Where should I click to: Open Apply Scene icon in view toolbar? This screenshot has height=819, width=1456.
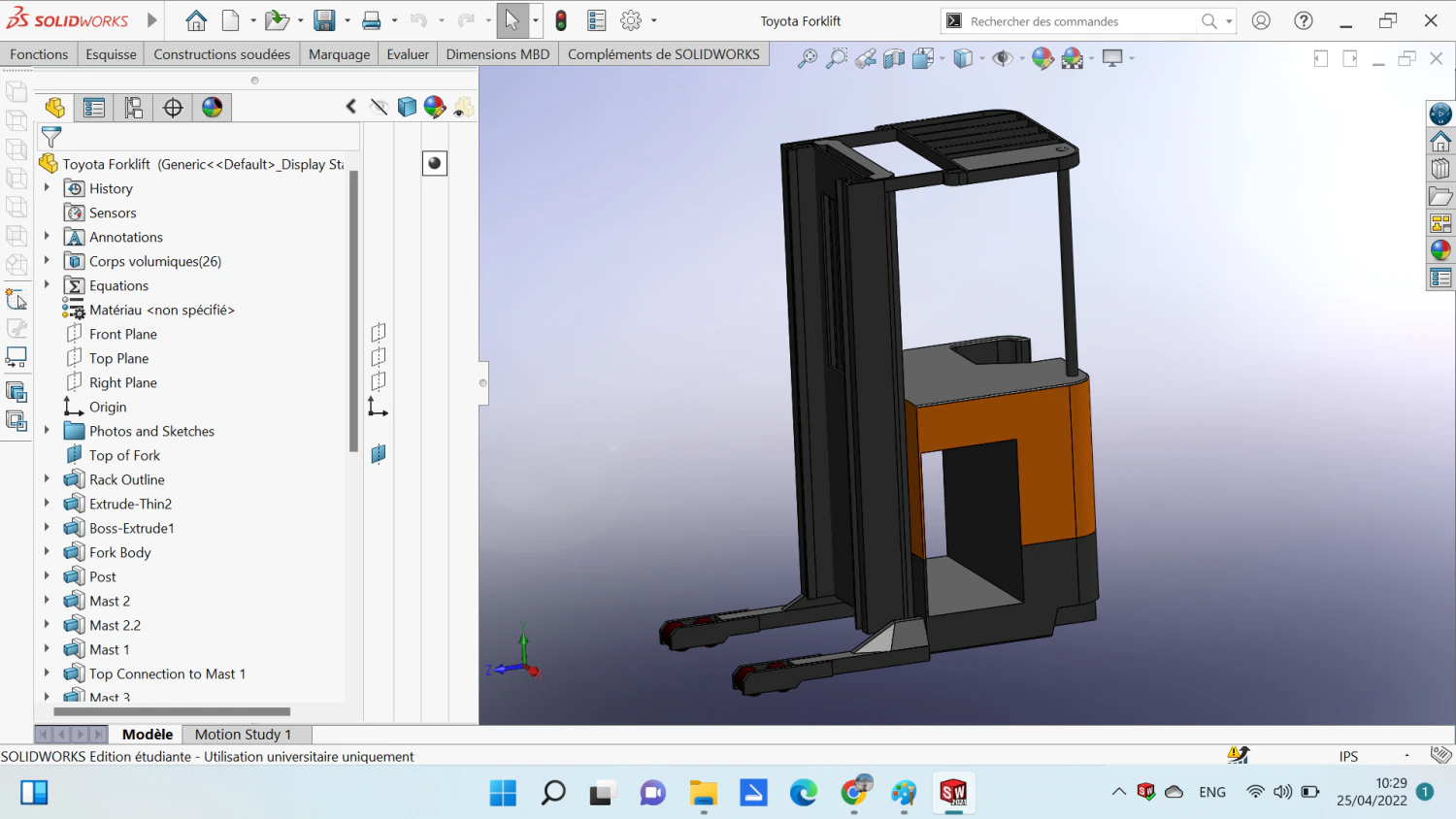pos(1073,58)
